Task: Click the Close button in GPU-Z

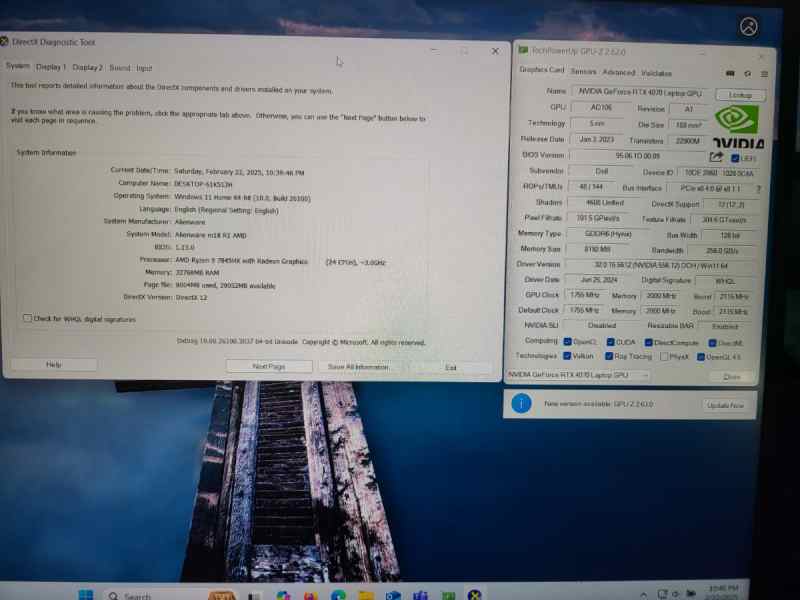Action: (731, 377)
